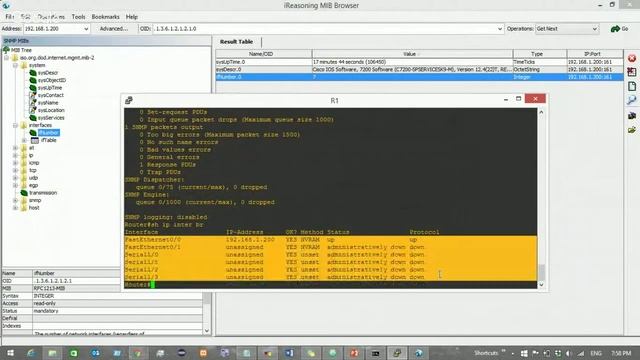The image size is (640, 360).
Task: Click the magnifier search icon in right toolbar
Action: pos(632,100)
